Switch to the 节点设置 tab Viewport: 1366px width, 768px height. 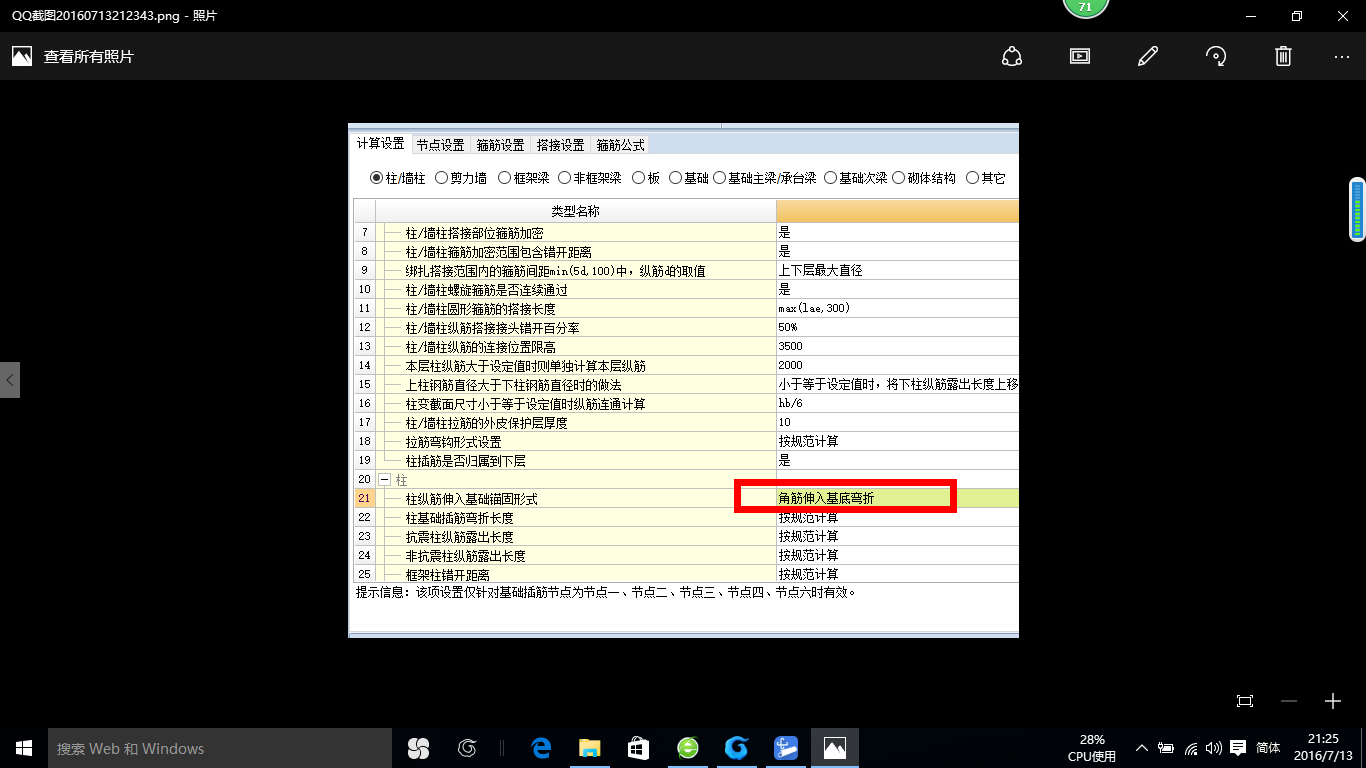(x=440, y=145)
